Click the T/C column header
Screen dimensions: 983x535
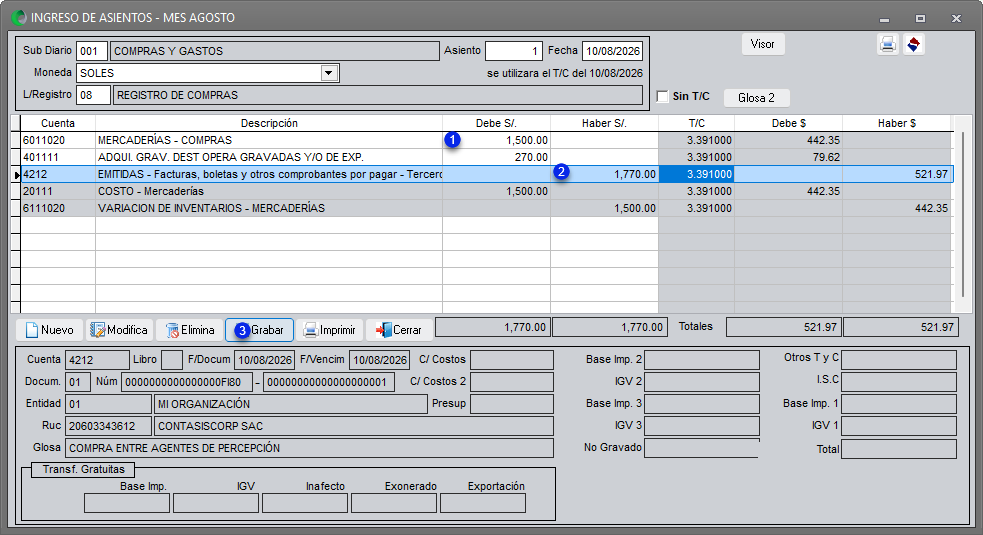pyautogui.click(x=697, y=124)
